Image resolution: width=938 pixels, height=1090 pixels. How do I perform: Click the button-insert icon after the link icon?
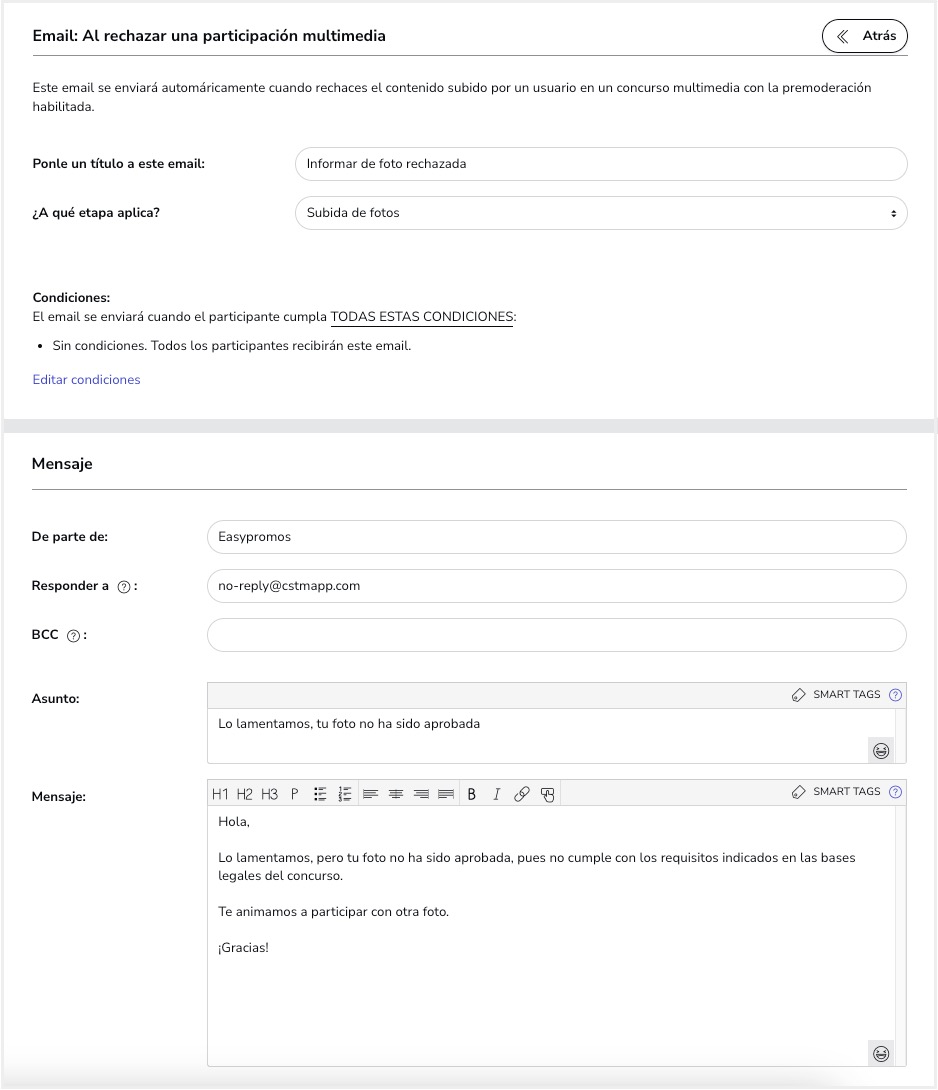[x=548, y=794]
